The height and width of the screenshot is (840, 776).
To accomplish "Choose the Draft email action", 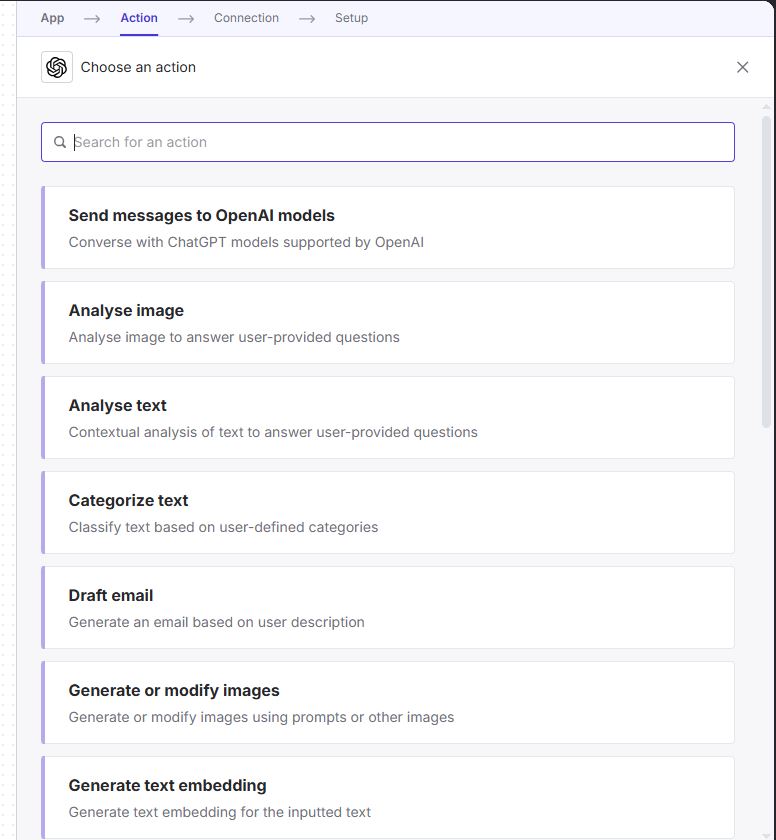I will point(388,607).
